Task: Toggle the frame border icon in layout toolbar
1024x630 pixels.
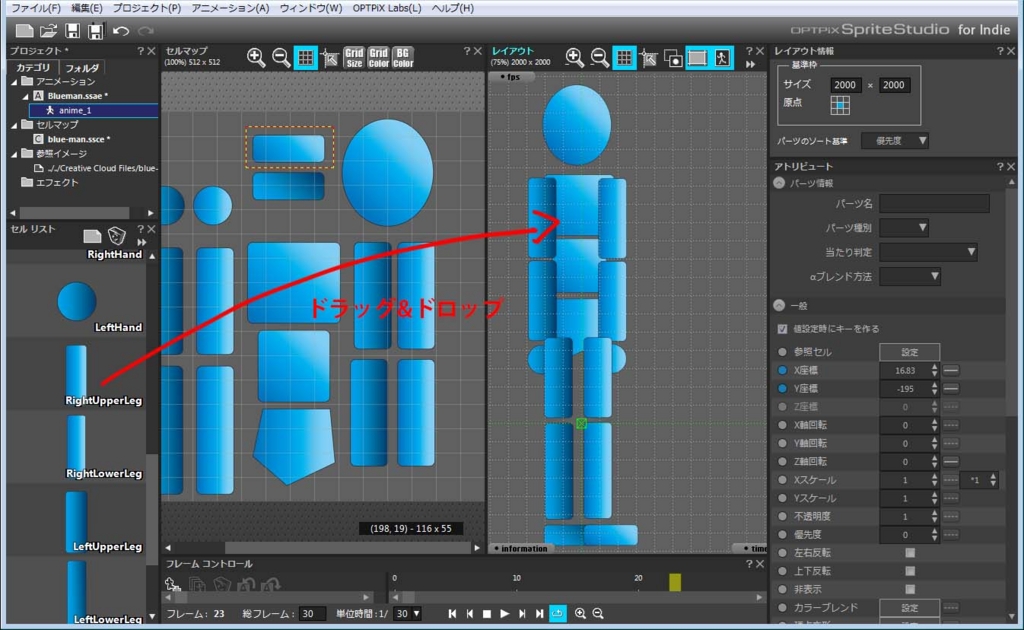Action: pyautogui.click(x=697, y=57)
